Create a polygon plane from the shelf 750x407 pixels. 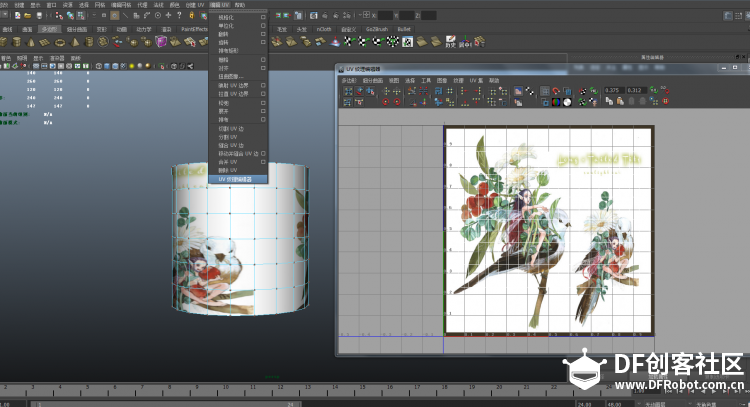[x=45, y=42]
